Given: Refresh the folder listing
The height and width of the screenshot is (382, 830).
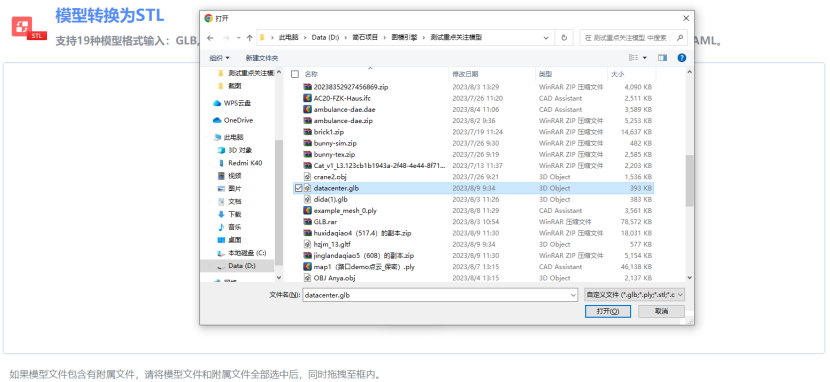Looking at the screenshot, I should click(564, 38).
